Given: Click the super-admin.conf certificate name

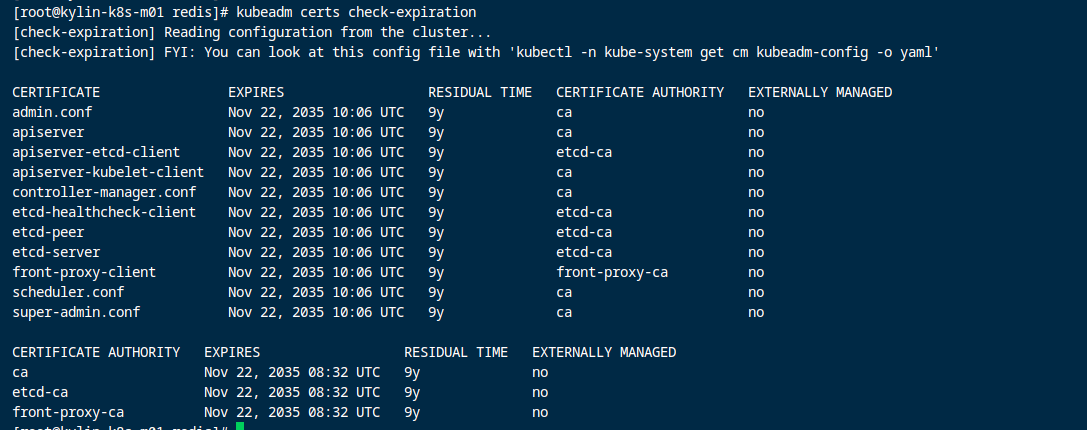Looking at the screenshot, I should tap(76, 312).
